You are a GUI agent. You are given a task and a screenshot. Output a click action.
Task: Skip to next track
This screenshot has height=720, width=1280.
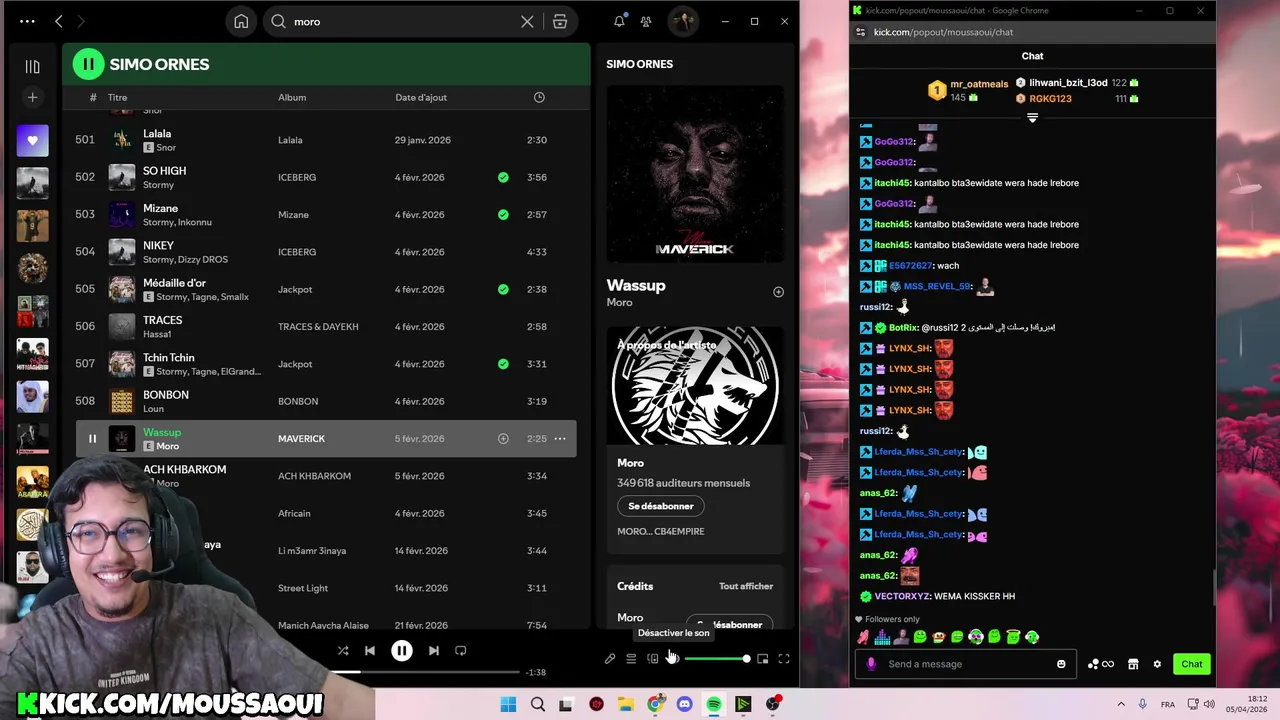[x=433, y=651]
